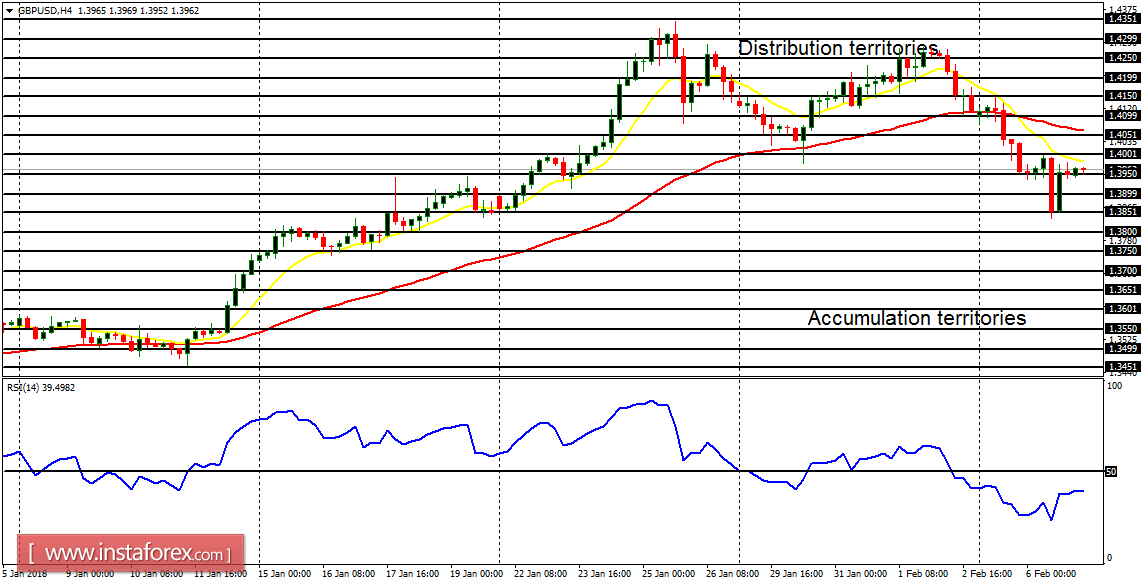Click the Distribution territories annotation text
Image resolution: width=1143 pixels, height=585 pixels.
(838, 47)
